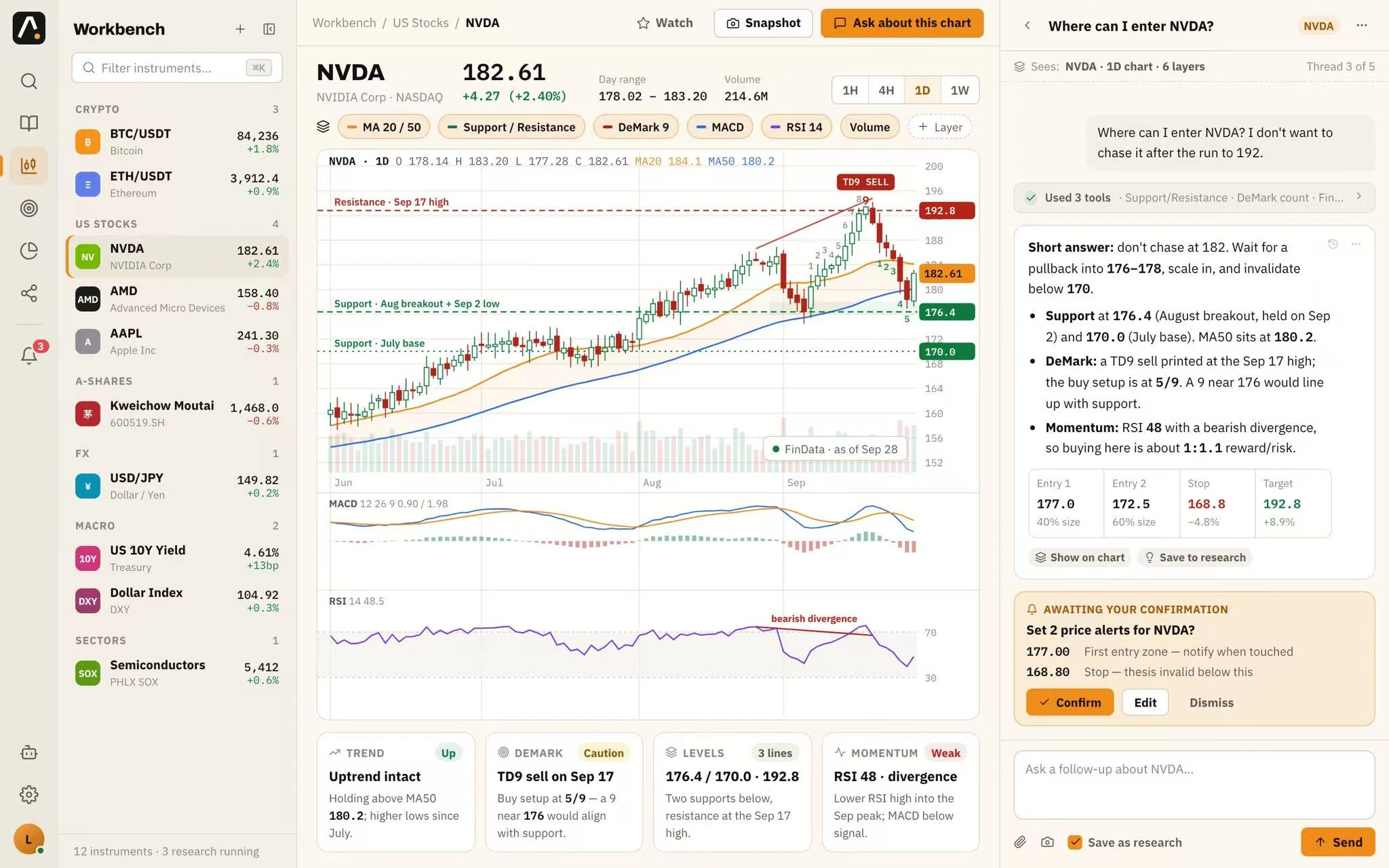Focus the Filter instruments search field

pos(177,68)
